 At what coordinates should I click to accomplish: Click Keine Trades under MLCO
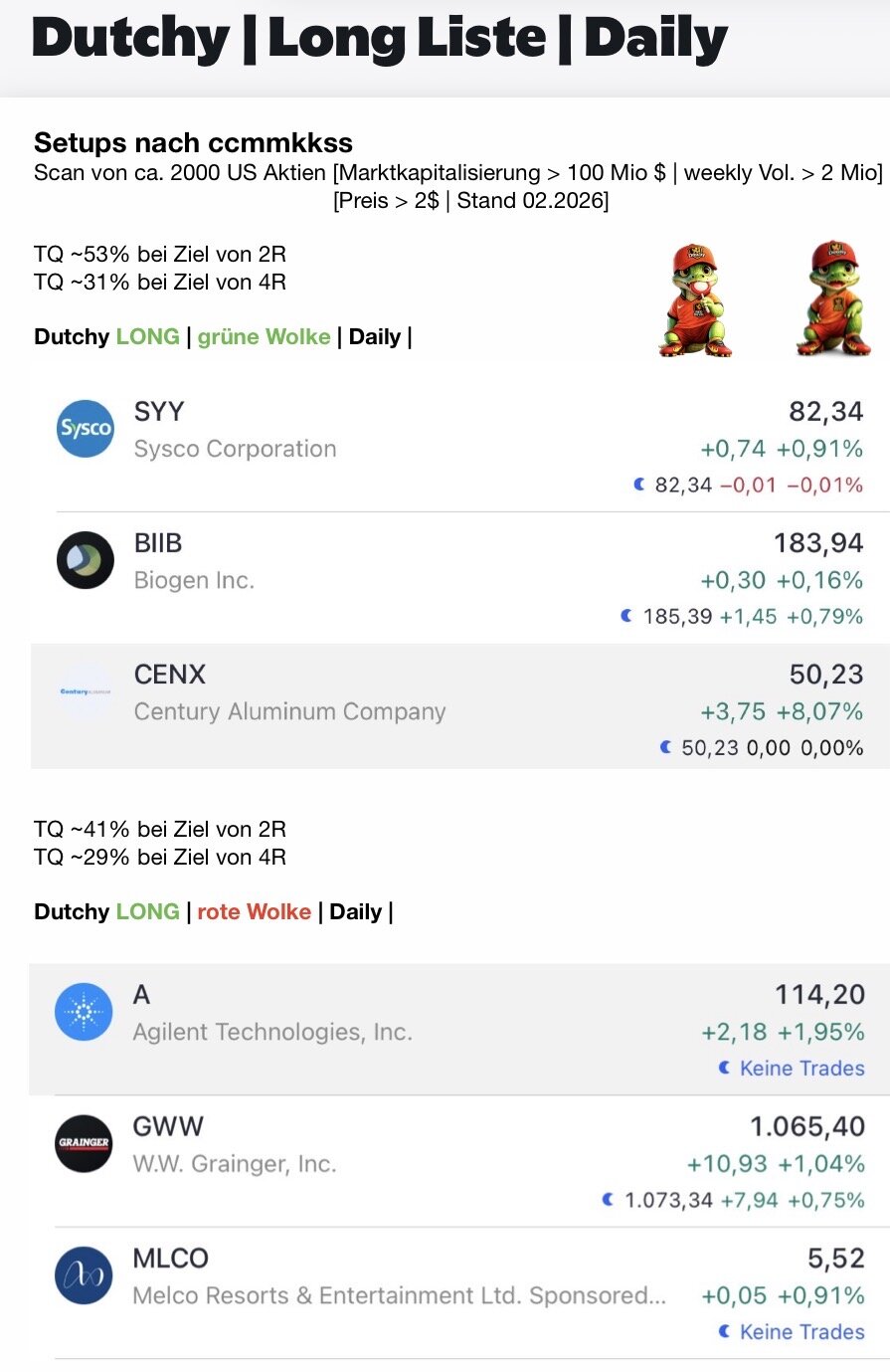tap(801, 1331)
